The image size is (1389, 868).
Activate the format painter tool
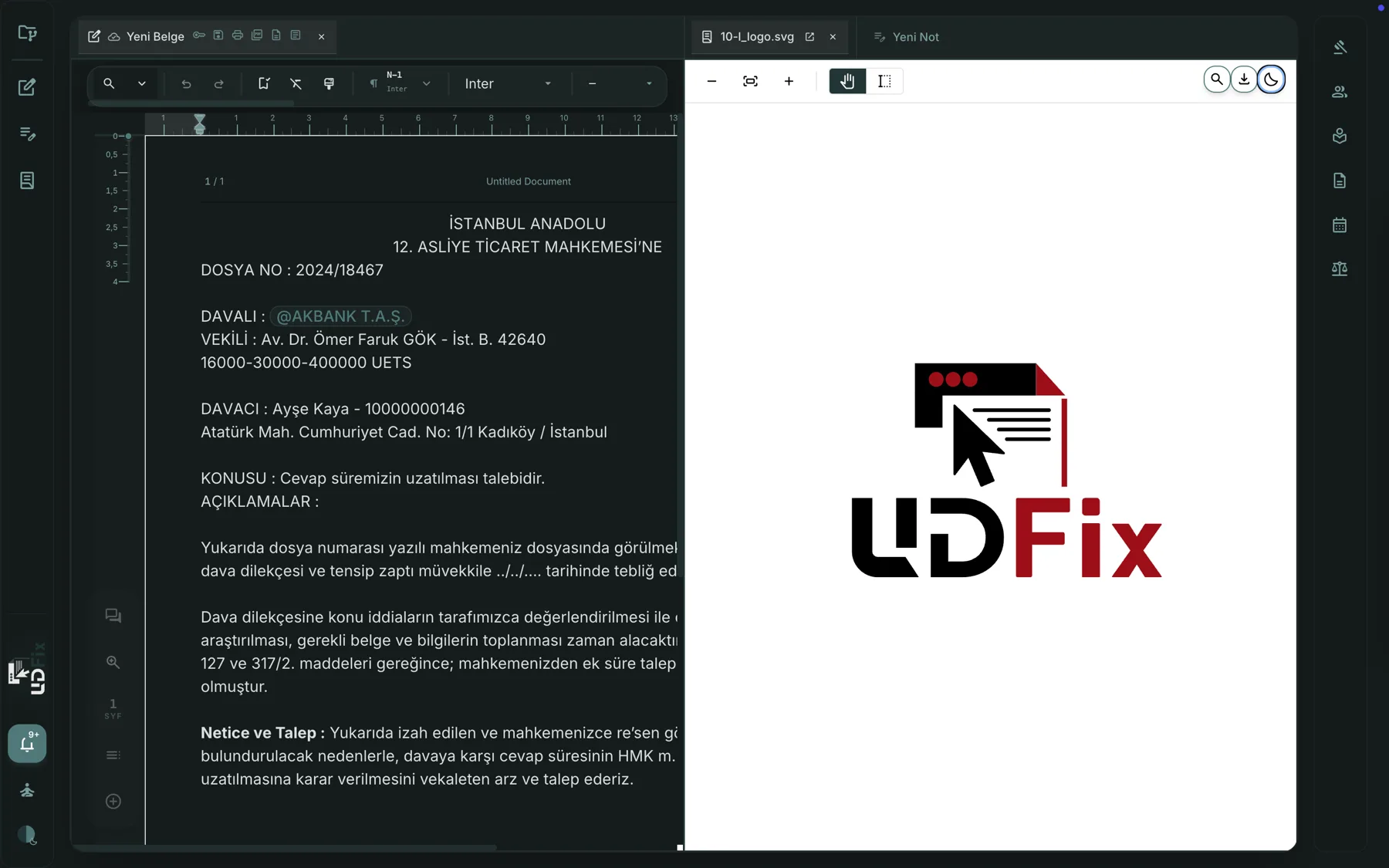point(330,83)
